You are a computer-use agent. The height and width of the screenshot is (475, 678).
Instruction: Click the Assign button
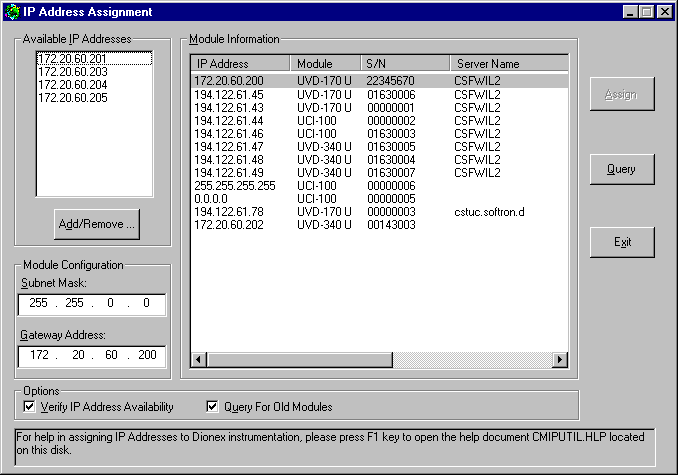[x=622, y=94]
